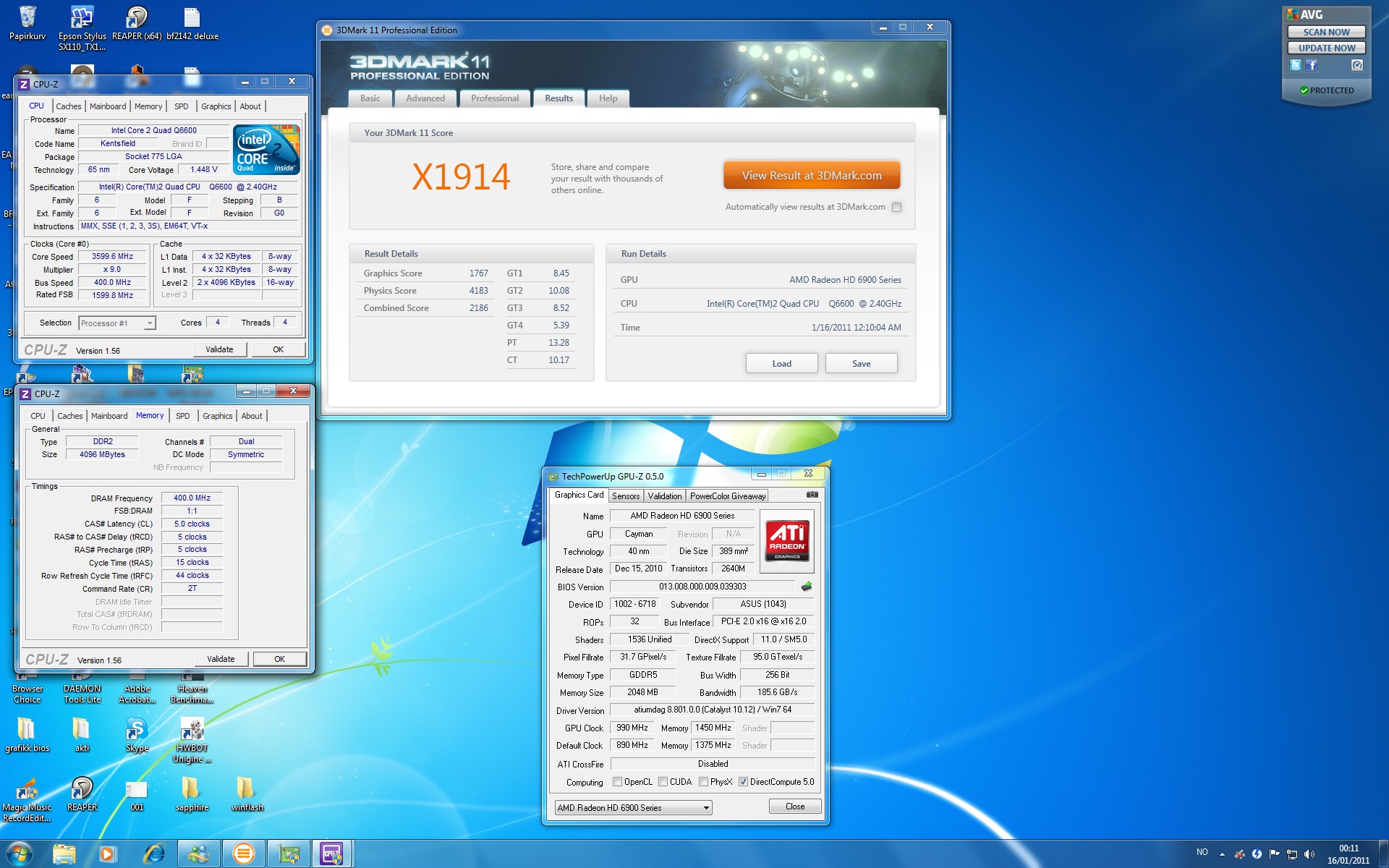The height and width of the screenshot is (868, 1389).
Task: Switch to the Basic tab in 3DMark
Action: (370, 98)
